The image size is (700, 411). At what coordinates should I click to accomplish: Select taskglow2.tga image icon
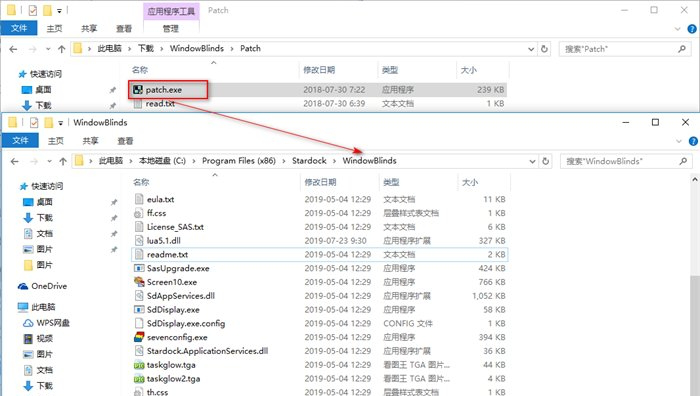click(x=139, y=379)
